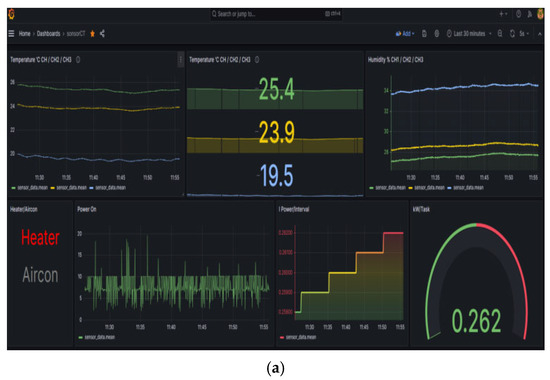Screen dimensions: 550x380
Task: Go to Home breadcrumb
Action: tap(25, 34)
